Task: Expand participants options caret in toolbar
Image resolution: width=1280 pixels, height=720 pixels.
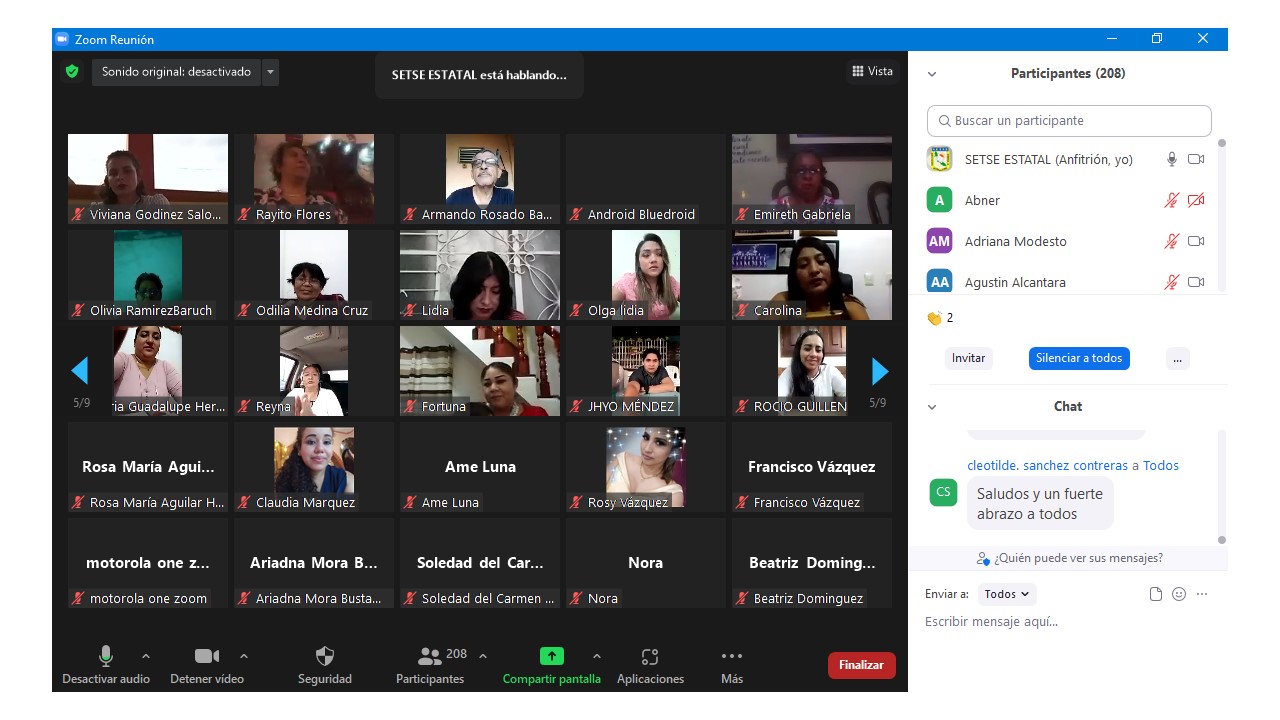Action: (x=483, y=656)
